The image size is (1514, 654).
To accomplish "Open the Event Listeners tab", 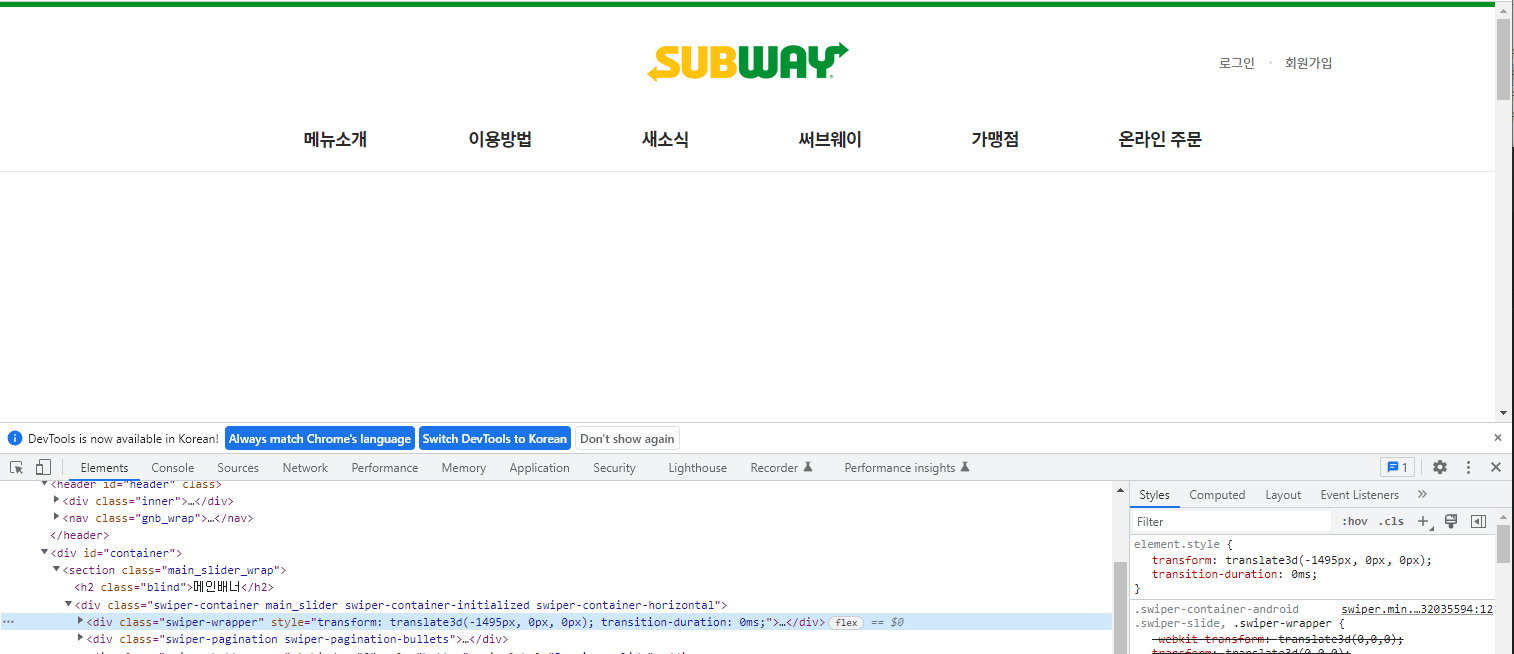I will [x=1360, y=494].
